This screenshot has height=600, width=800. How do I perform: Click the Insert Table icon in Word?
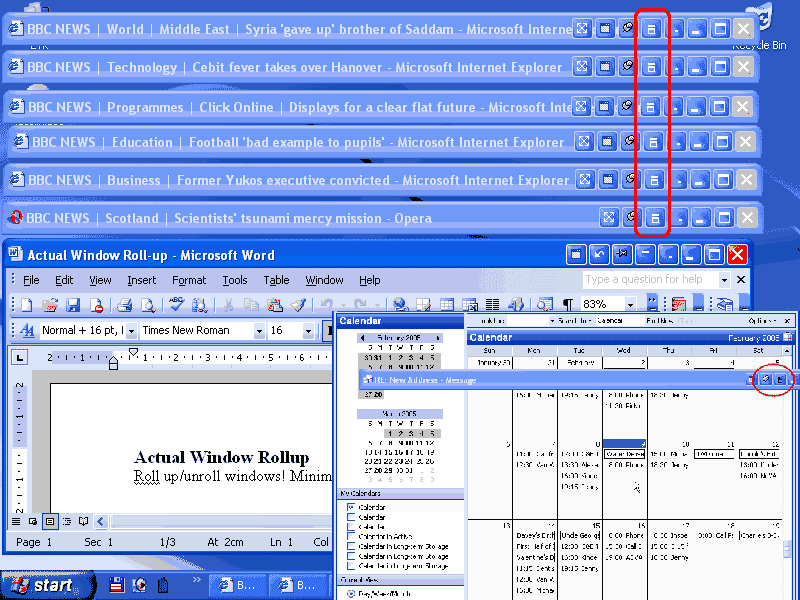(x=447, y=305)
